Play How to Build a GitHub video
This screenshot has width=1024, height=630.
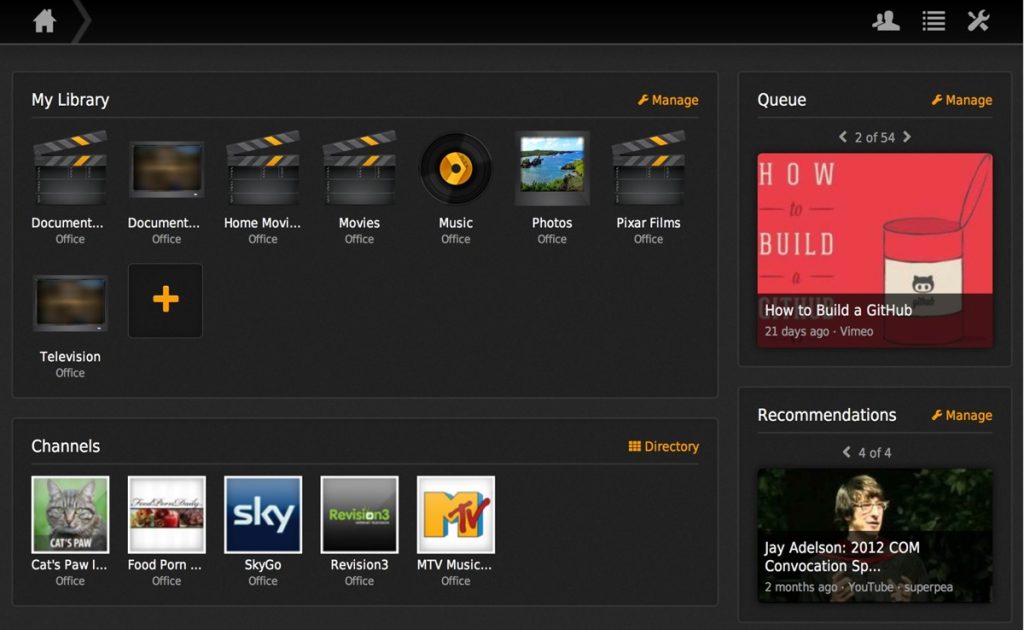pos(875,249)
